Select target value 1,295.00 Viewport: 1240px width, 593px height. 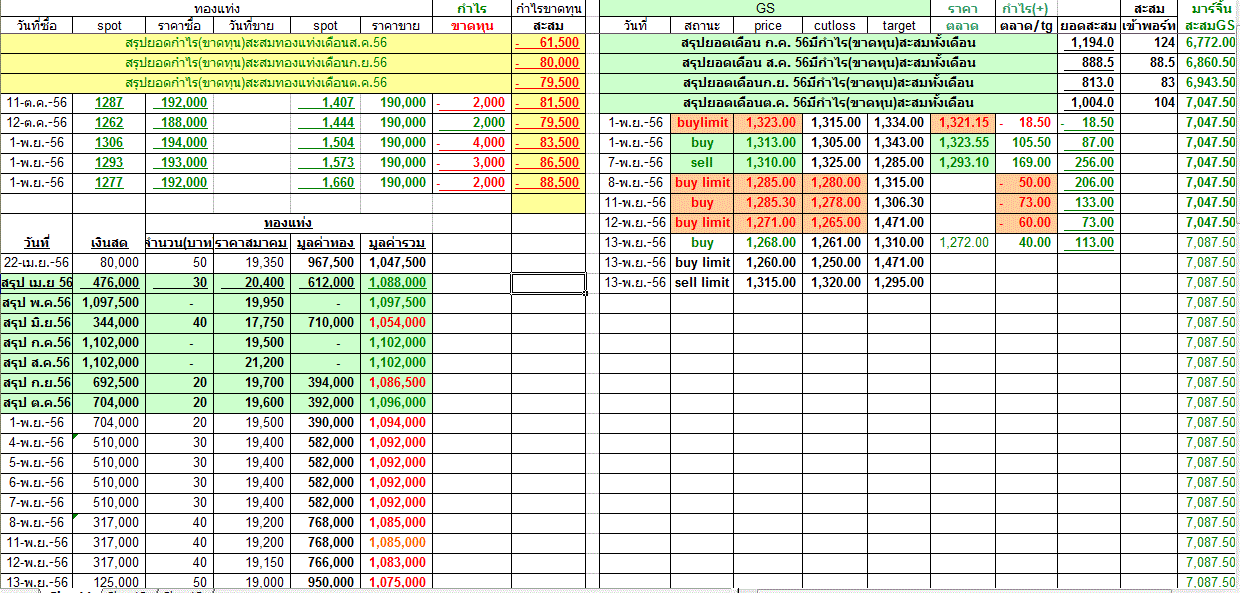pos(897,282)
